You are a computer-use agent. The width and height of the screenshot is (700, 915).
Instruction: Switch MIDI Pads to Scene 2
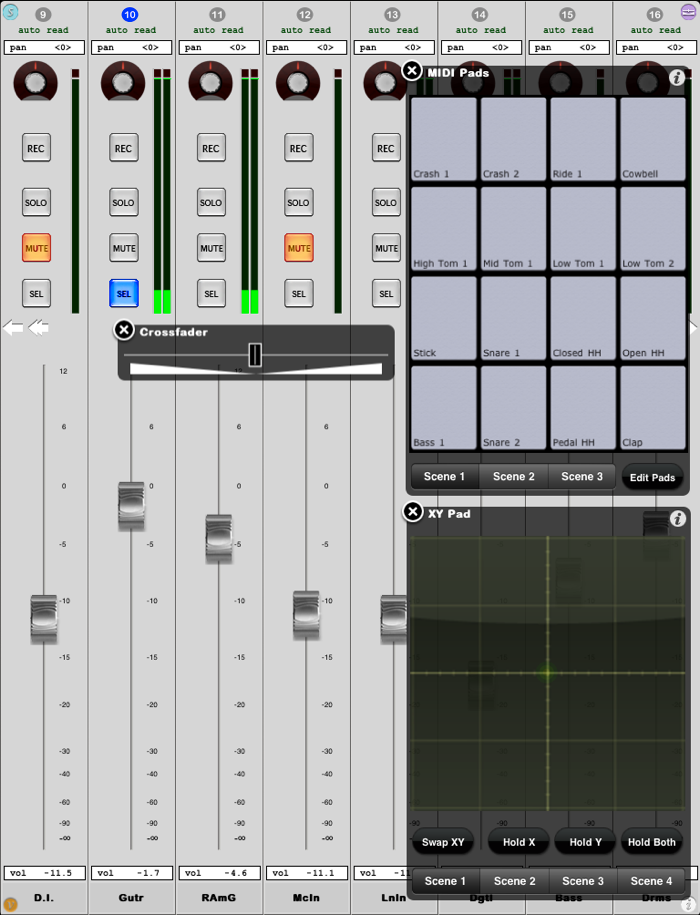[513, 476]
